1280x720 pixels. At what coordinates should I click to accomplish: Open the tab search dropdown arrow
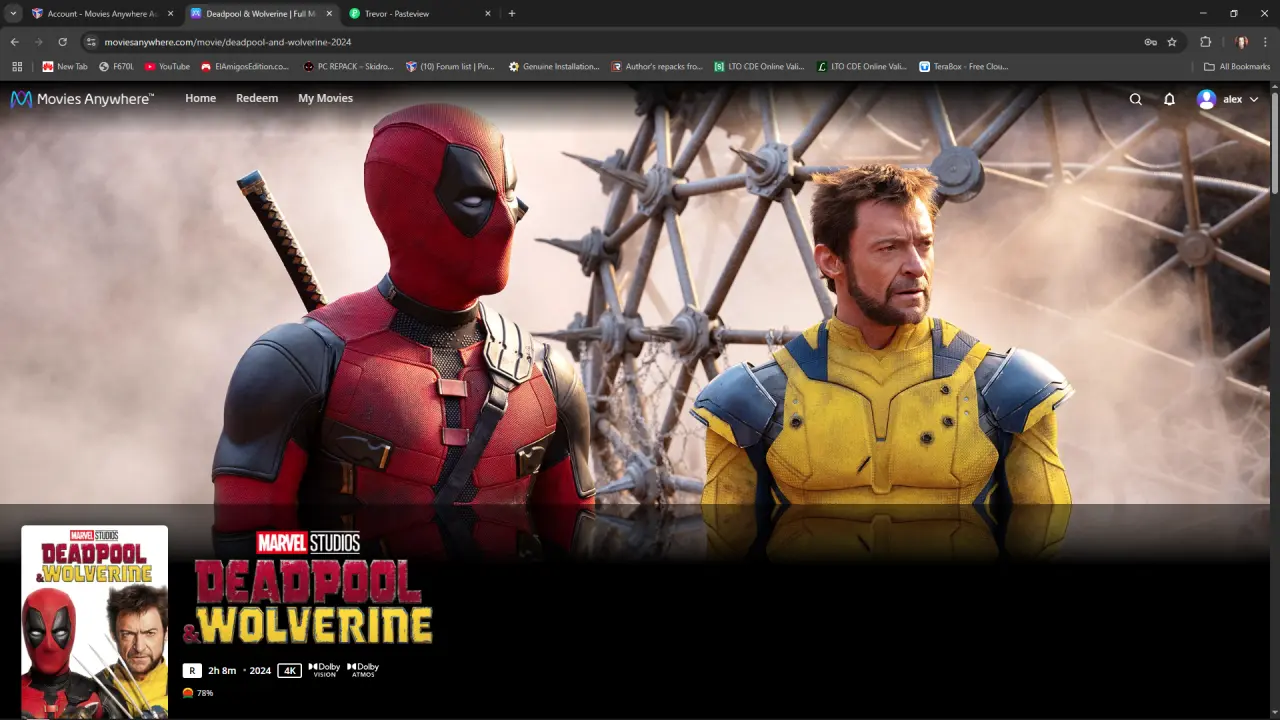(x=13, y=13)
